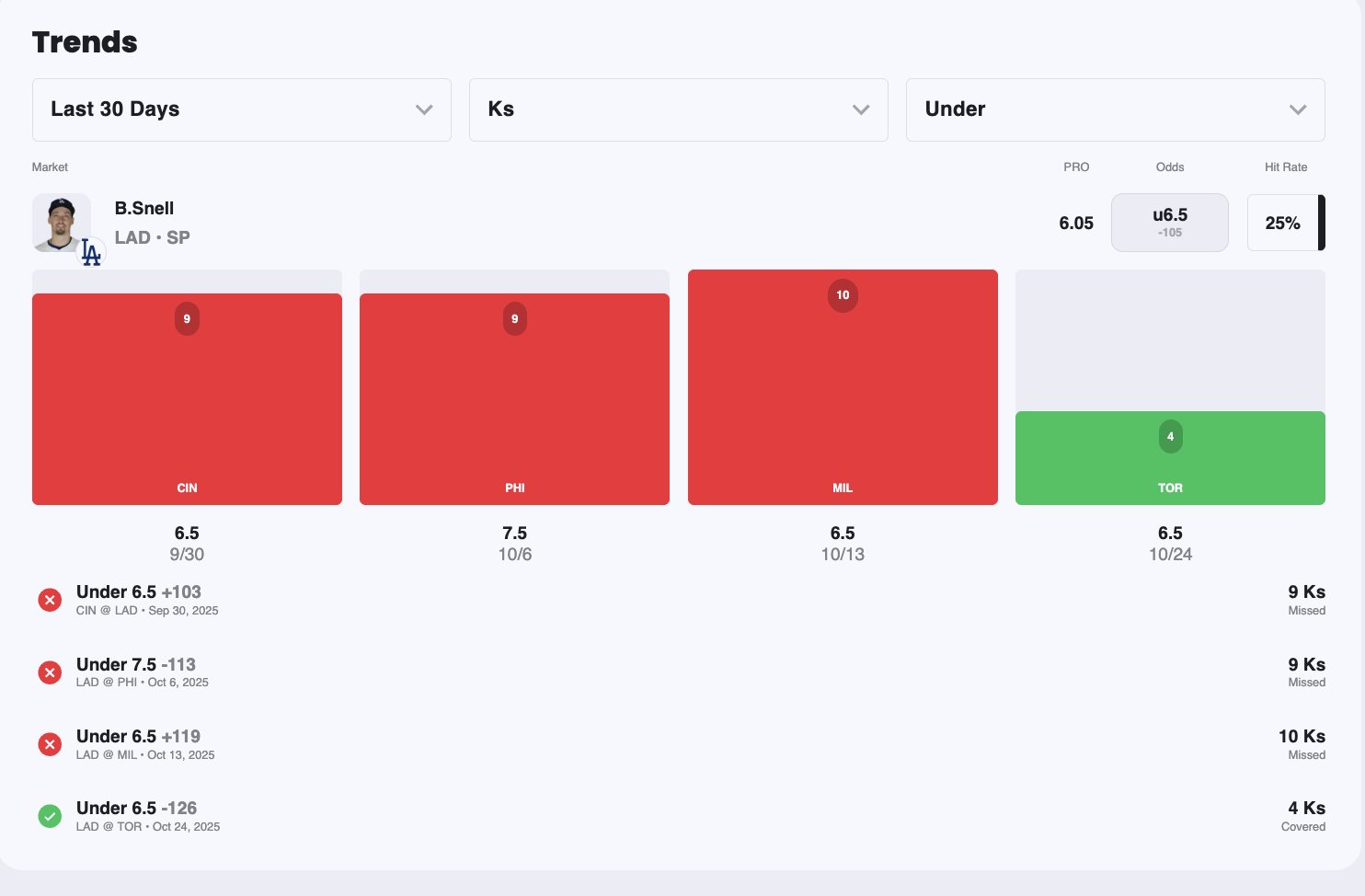Click the 10 strikeouts badge on MIL bar

(x=843, y=295)
